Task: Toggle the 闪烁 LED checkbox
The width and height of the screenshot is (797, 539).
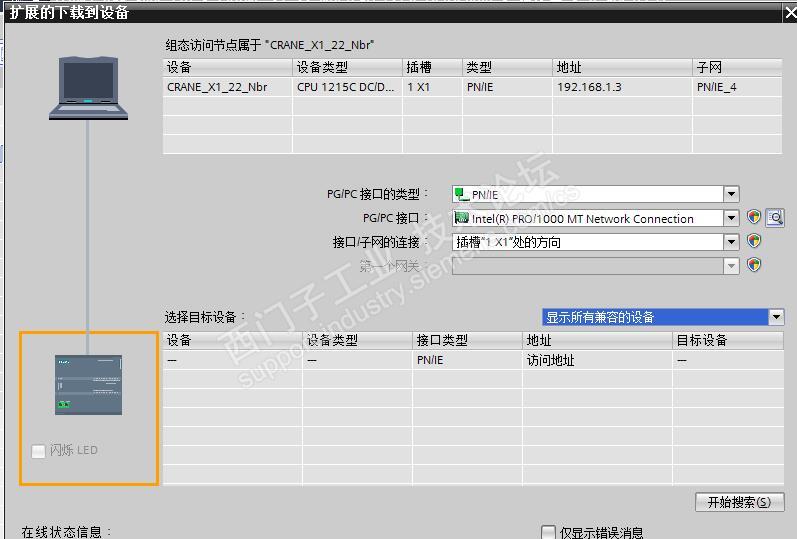Action: pos(38,451)
